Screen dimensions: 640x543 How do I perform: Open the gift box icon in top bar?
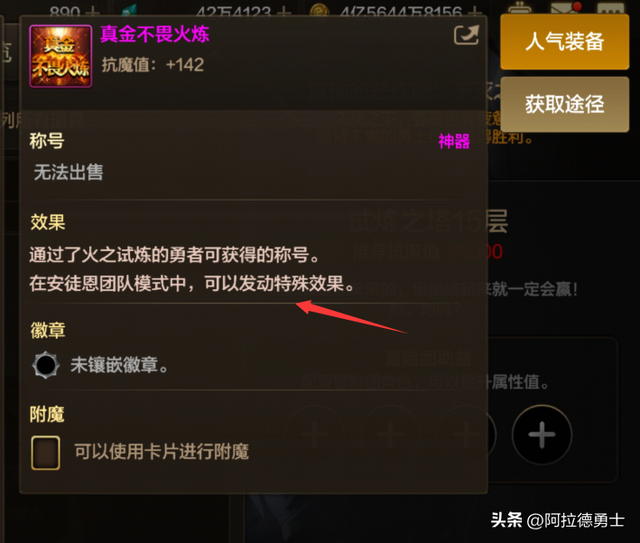tap(519, 9)
